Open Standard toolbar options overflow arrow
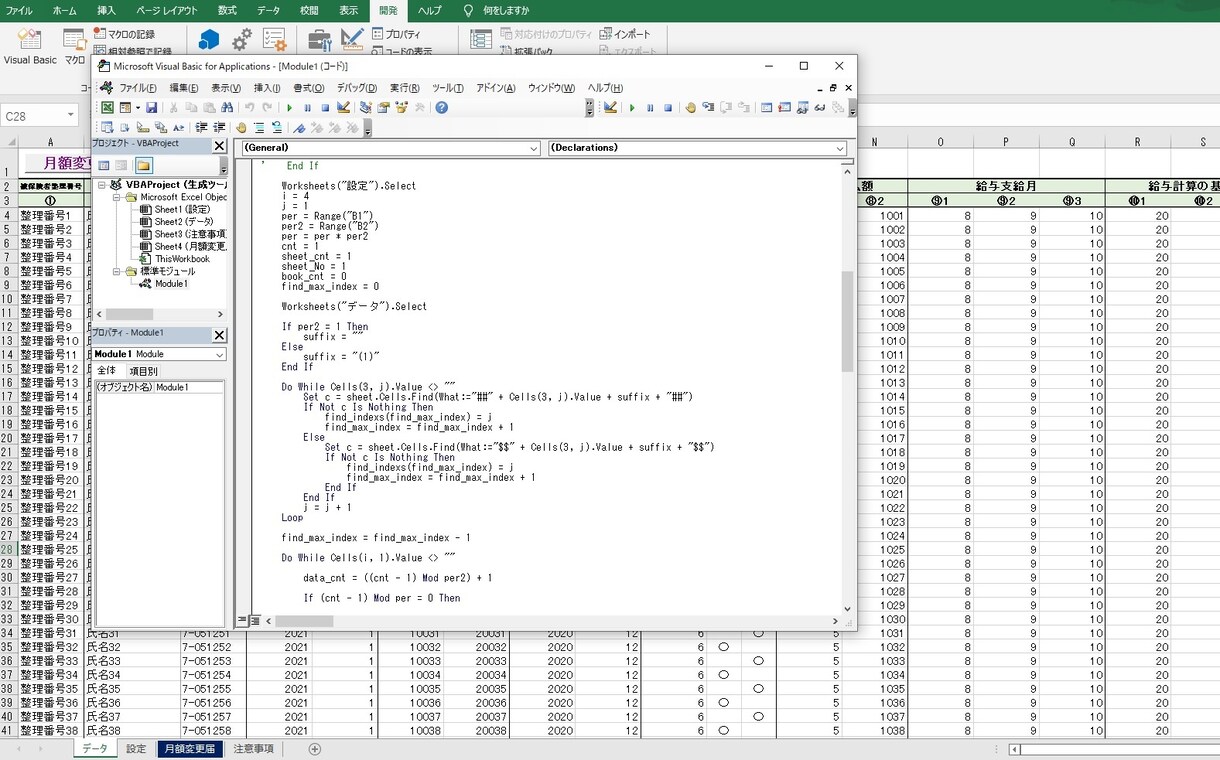This screenshot has width=1220, height=760. pyautogui.click(x=591, y=108)
